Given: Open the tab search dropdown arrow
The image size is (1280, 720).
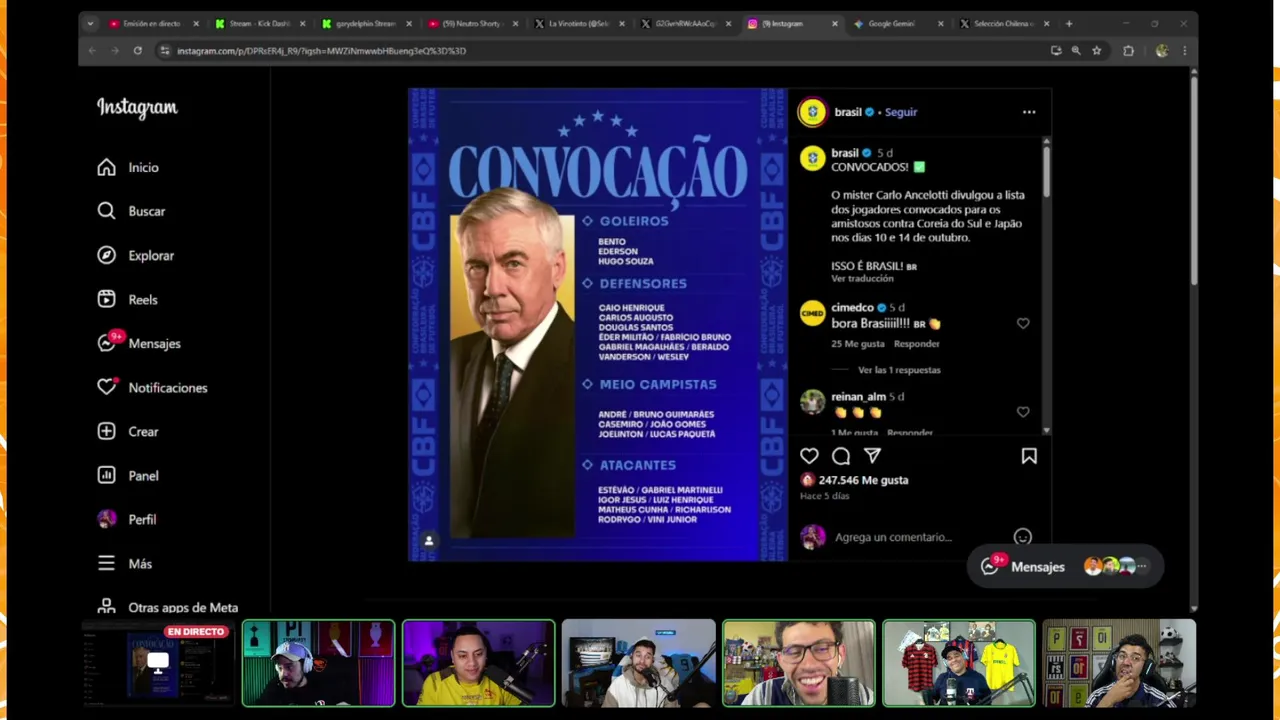Looking at the screenshot, I should [x=90, y=23].
